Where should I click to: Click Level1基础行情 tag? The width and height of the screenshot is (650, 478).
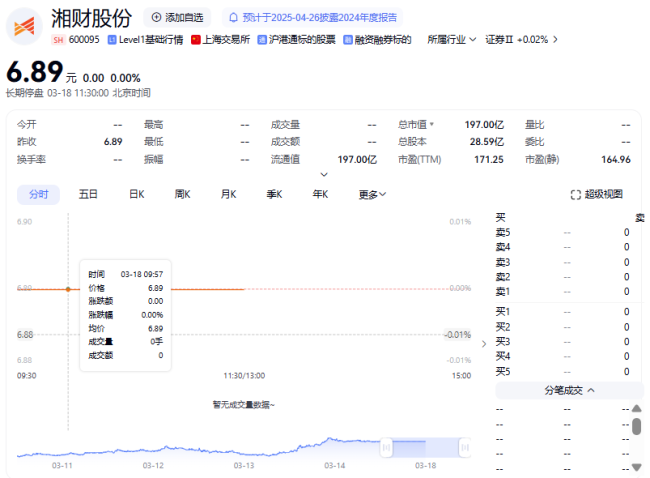146,40
